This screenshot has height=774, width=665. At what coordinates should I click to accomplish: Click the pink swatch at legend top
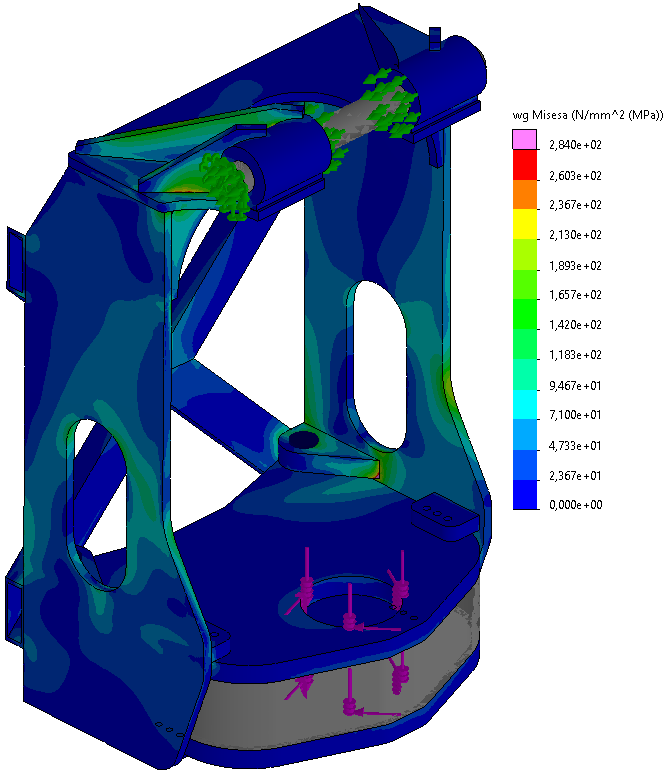[x=526, y=140]
